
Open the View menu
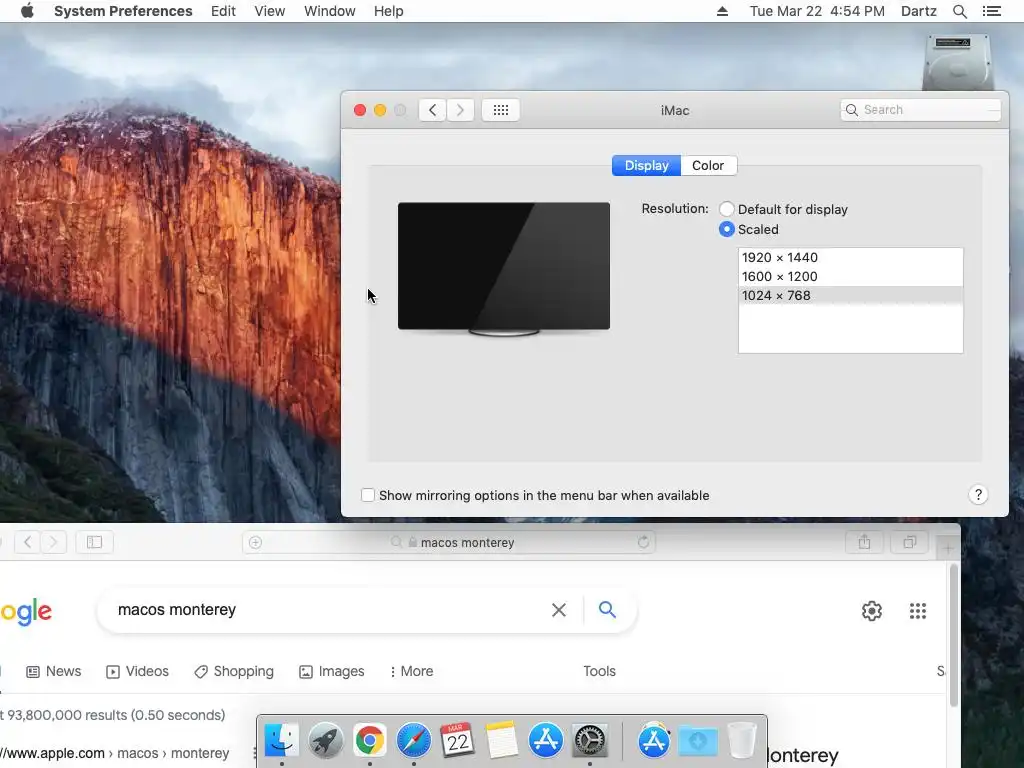(x=270, y=11)
